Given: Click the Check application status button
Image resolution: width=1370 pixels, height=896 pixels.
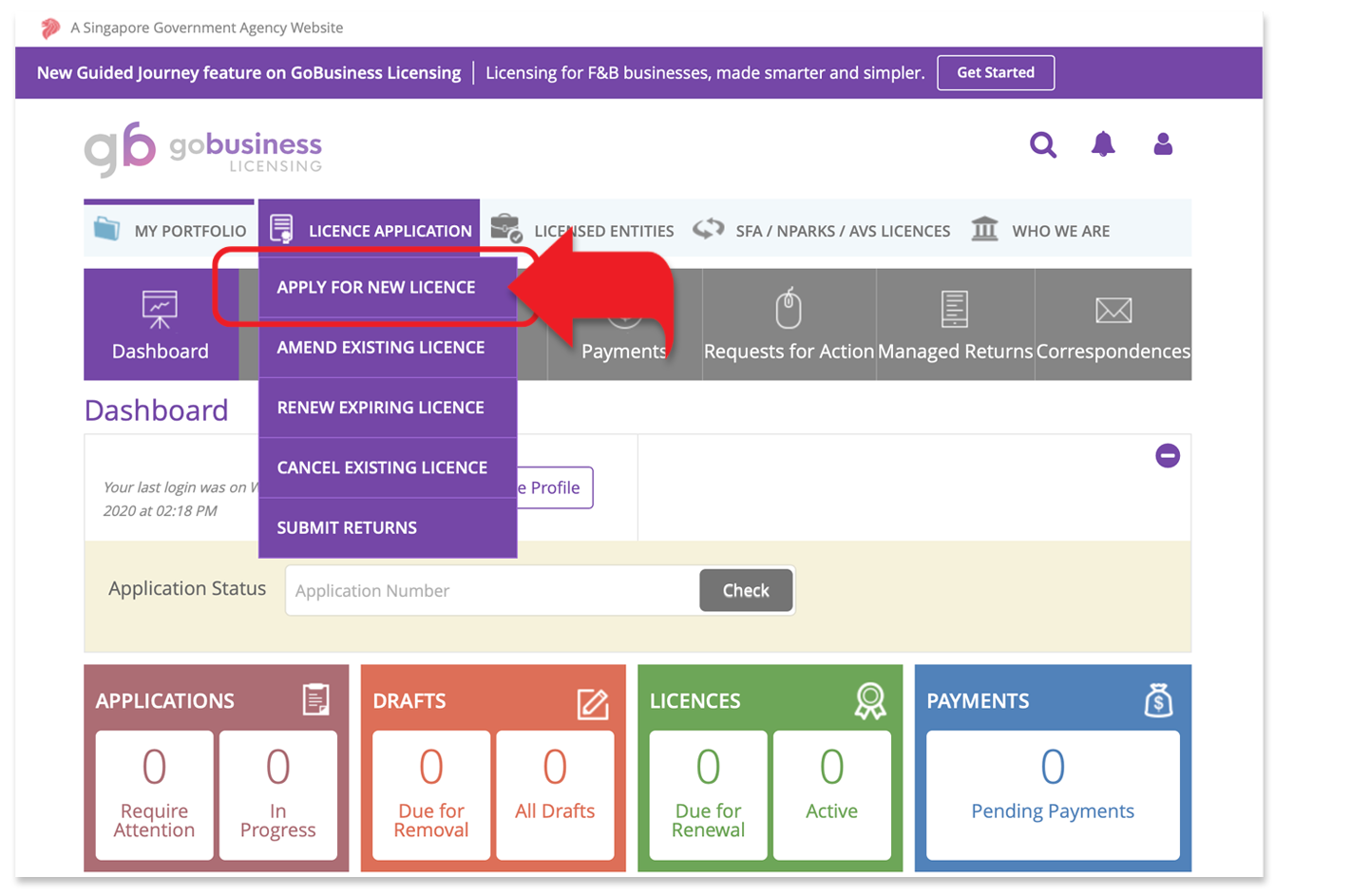Looking at the screenshot, I should [x=746, y=590].
